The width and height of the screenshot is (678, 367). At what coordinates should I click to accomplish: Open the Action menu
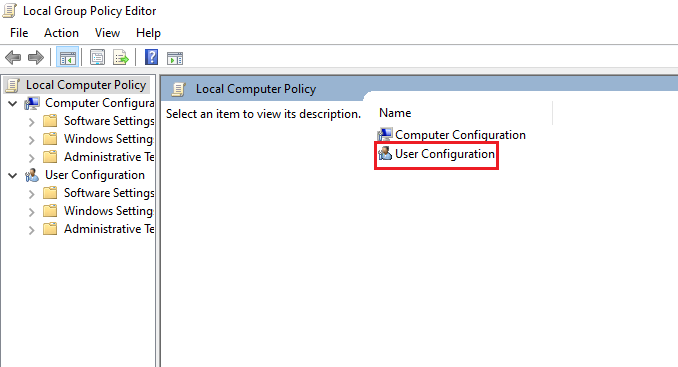point(61,33)
